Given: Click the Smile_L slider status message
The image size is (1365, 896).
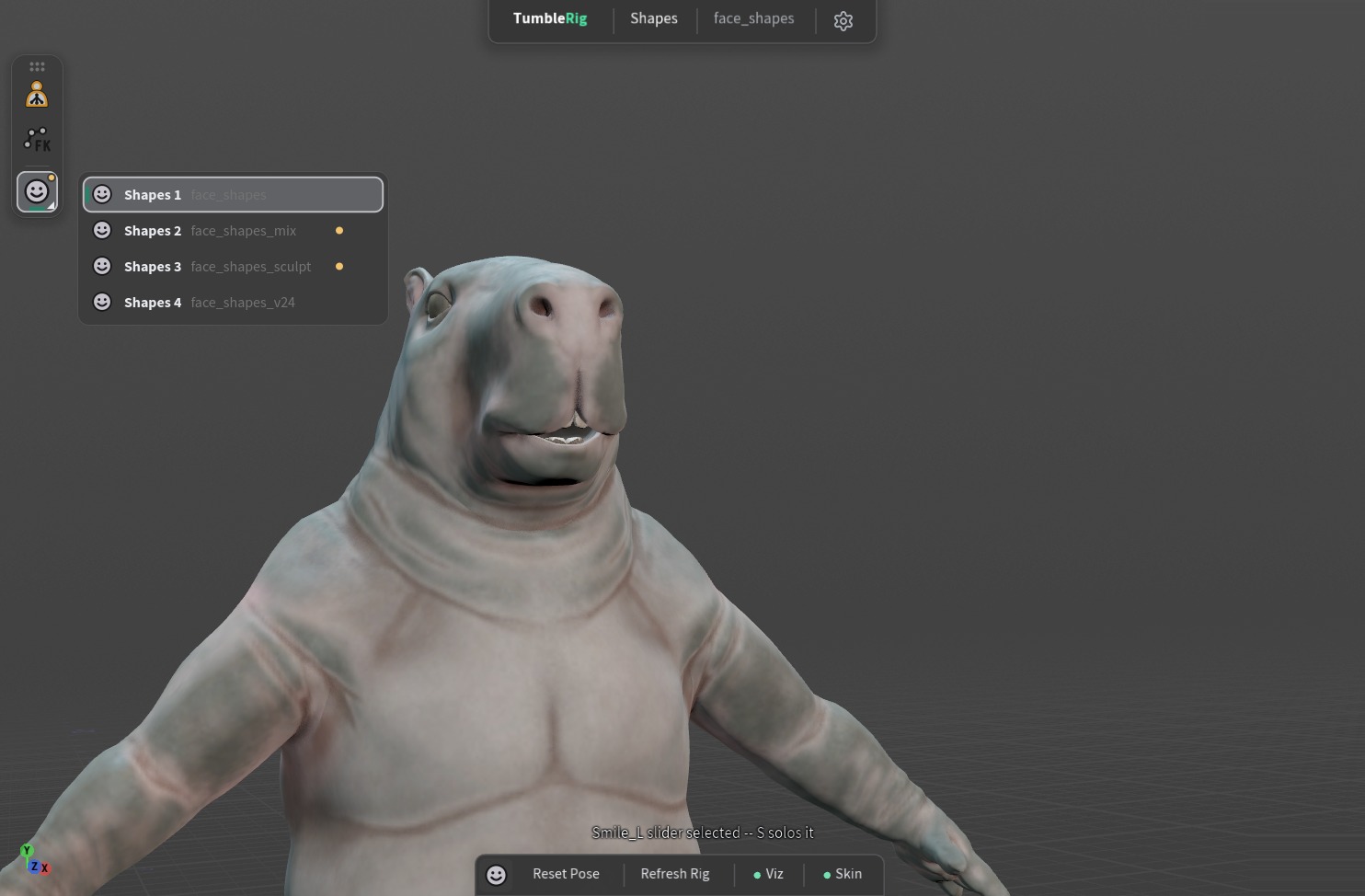Looking at the screenshot, I should click(x=703, y=833).
